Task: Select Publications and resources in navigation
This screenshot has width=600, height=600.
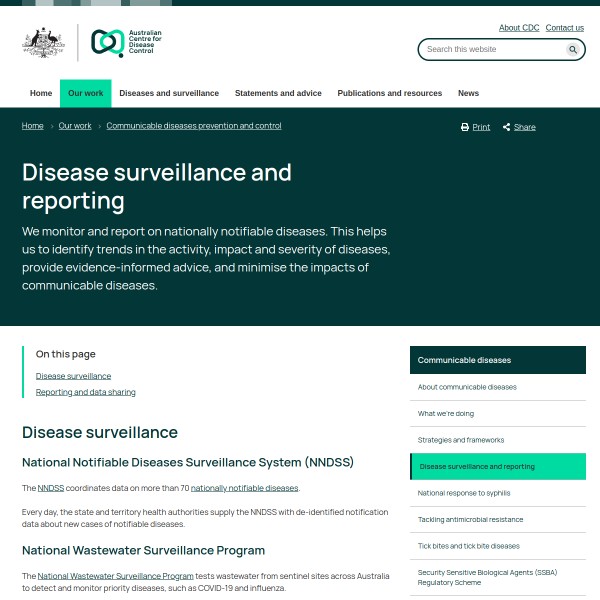Action: (x=390, y=93)
